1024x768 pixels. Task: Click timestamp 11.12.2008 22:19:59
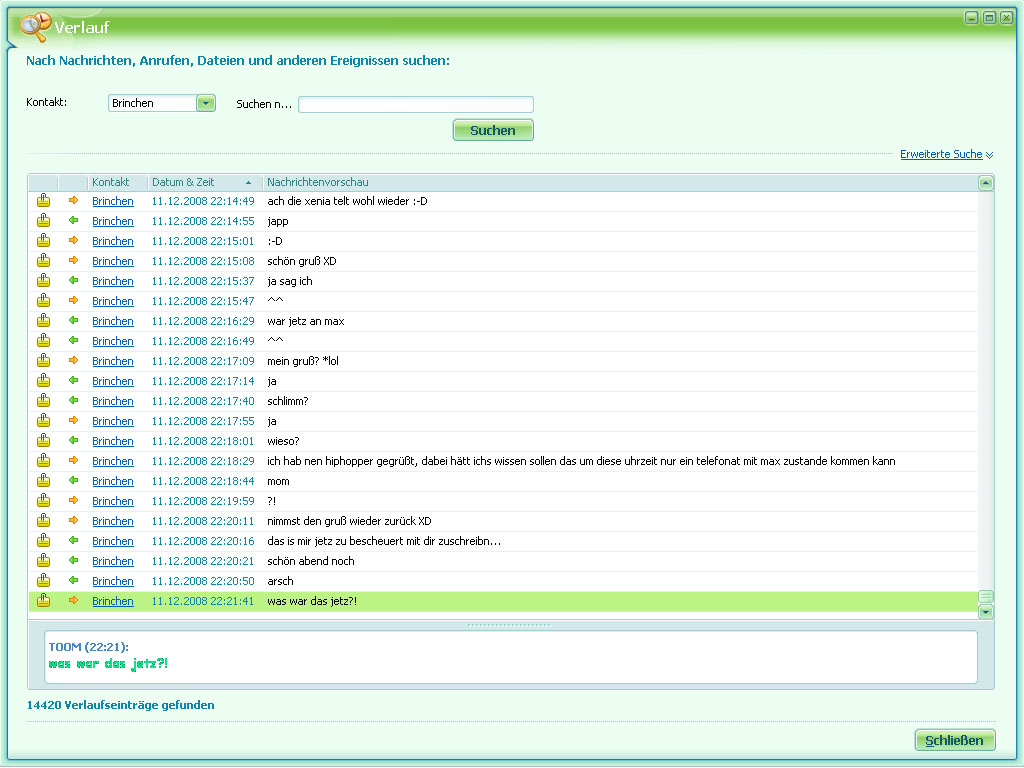click(203, 501)
